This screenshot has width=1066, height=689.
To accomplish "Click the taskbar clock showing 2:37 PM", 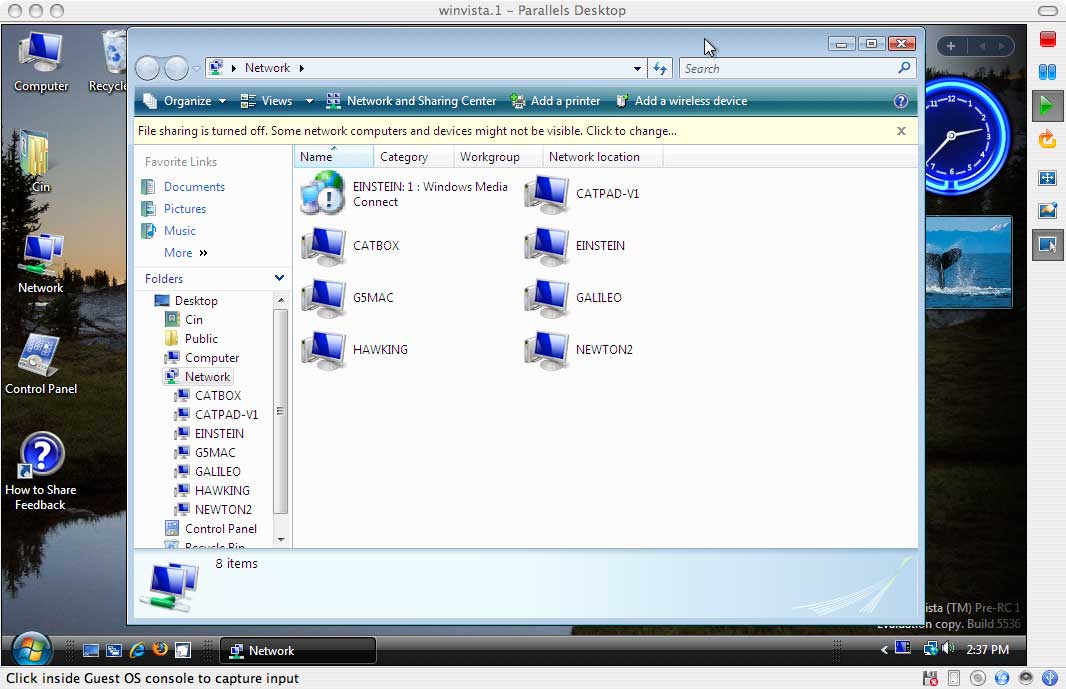I will (987, 650).
